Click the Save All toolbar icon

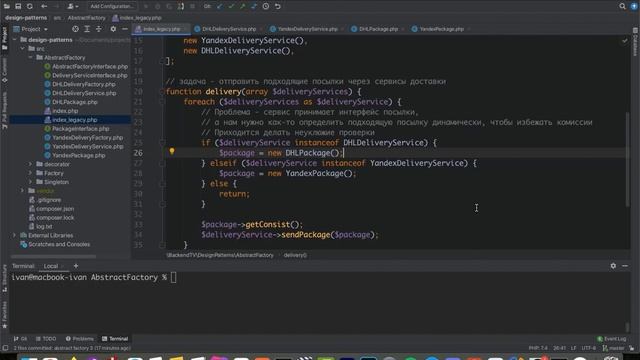[x=18, y=6]
